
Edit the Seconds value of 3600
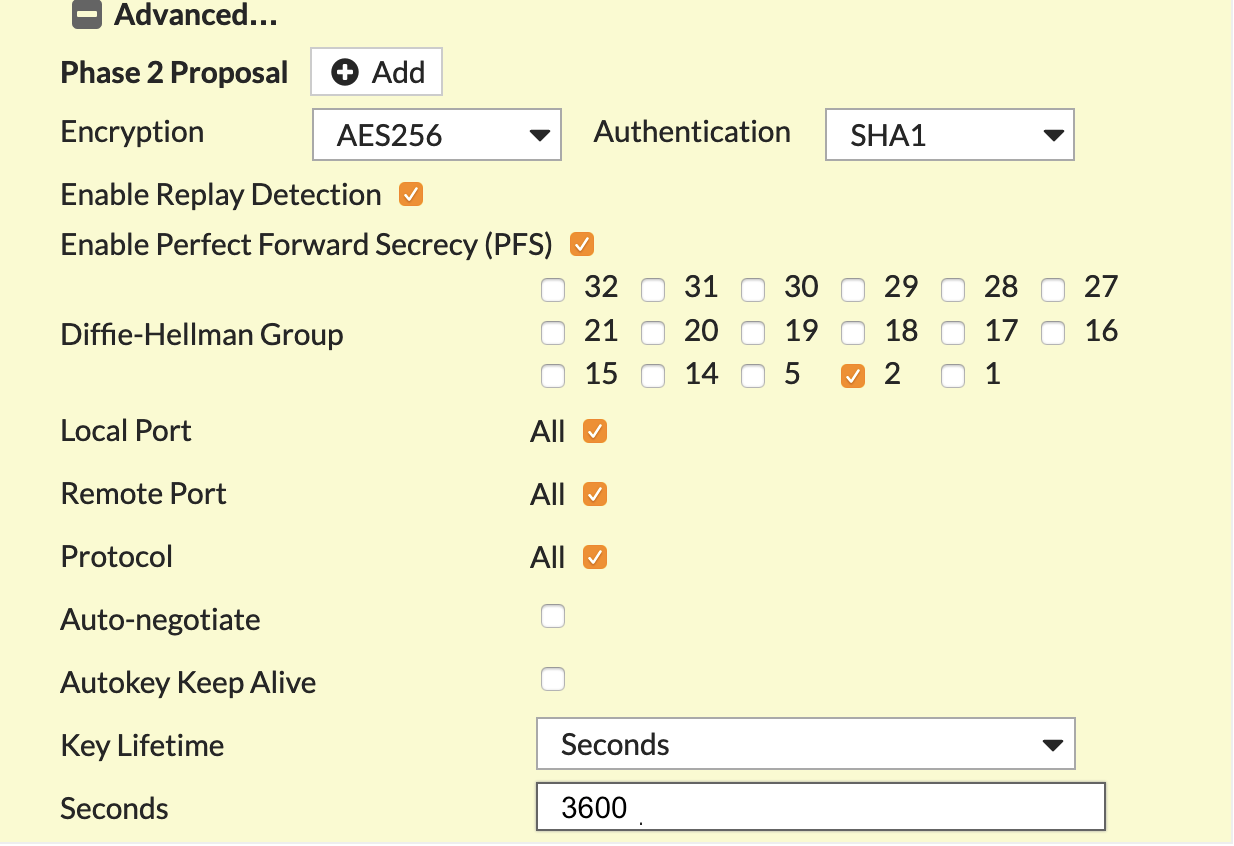click(x=820, y=806)
